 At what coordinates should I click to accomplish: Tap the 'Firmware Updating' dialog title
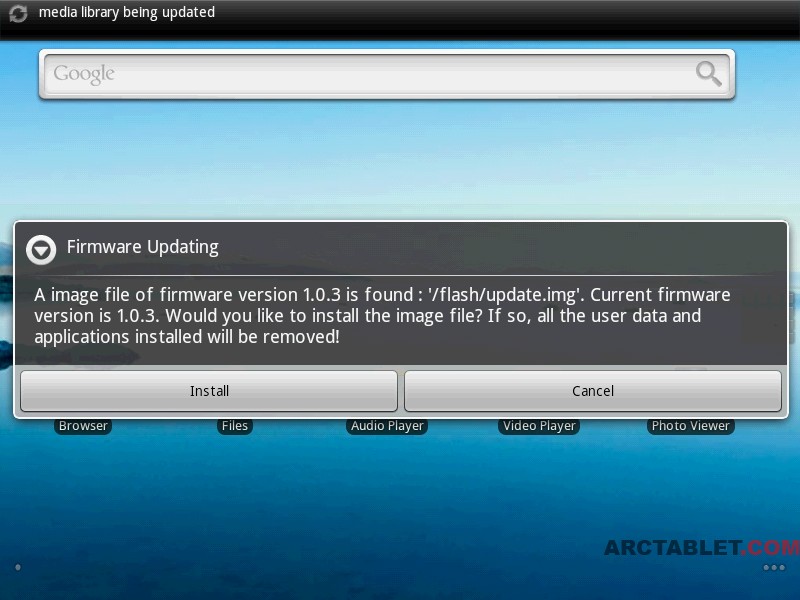(143, 247)
